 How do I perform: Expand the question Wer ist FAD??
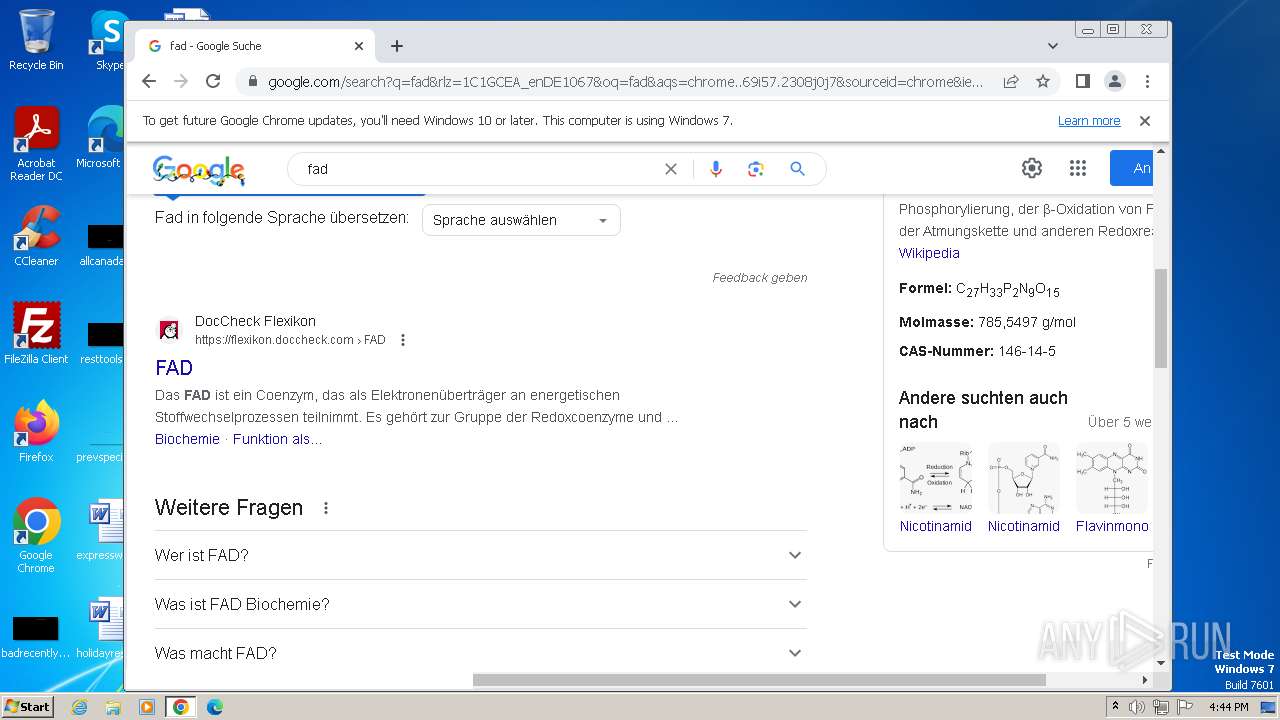[x=481, y=555]
